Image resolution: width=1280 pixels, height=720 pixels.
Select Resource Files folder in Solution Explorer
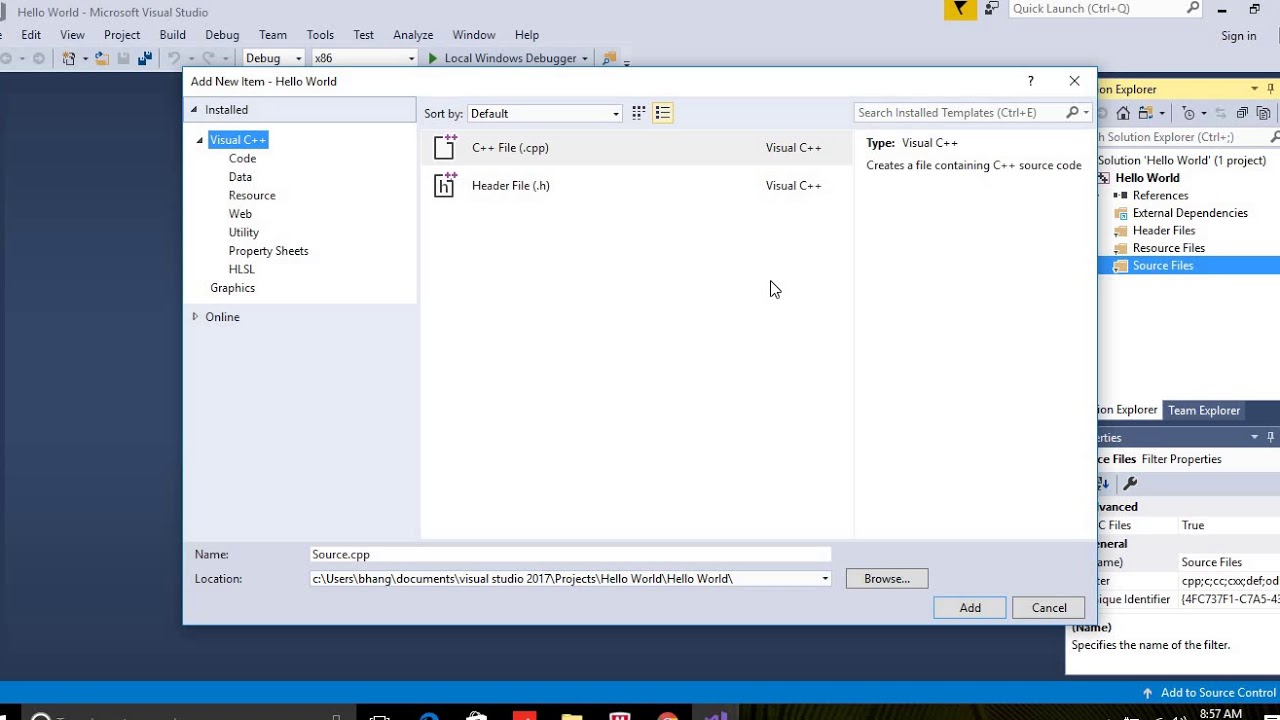[x=1169, y=248]
